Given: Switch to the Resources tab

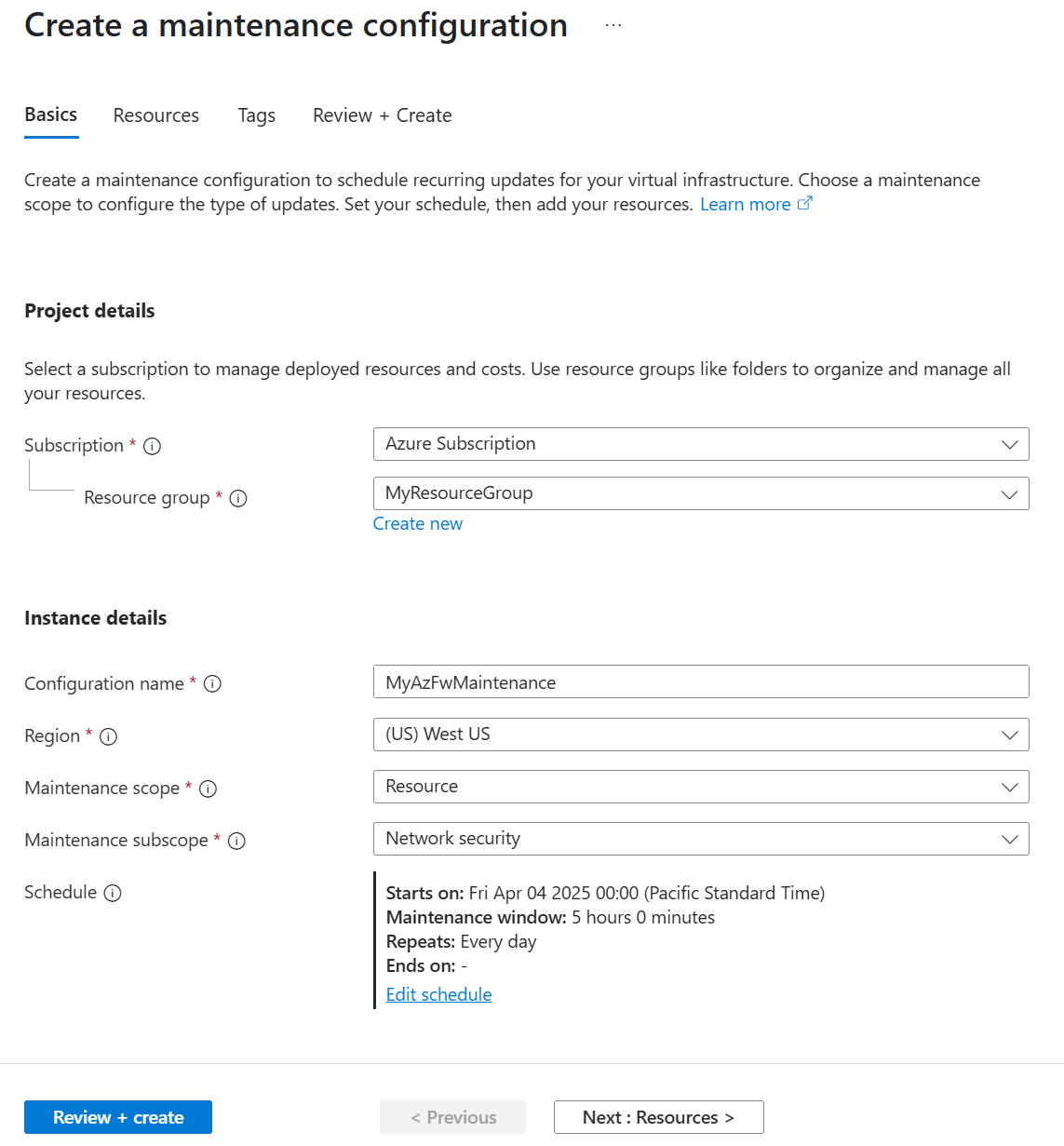Looking at the screenshot, I should (155, 115).
